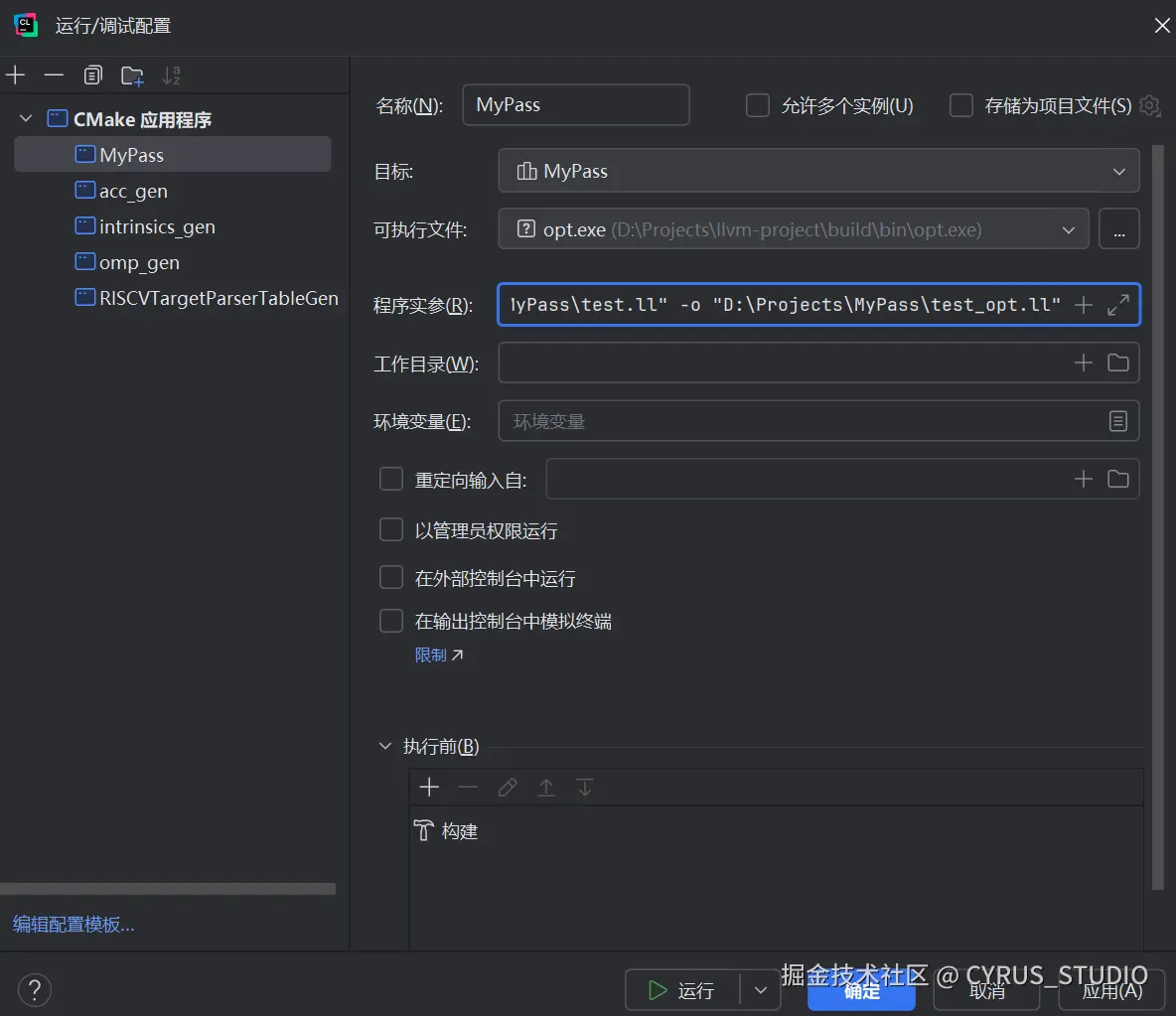The height and width of the screenshot is (1016, 1176).
Task: Add a before-launch task under 执行前
Action: [429, 787]
